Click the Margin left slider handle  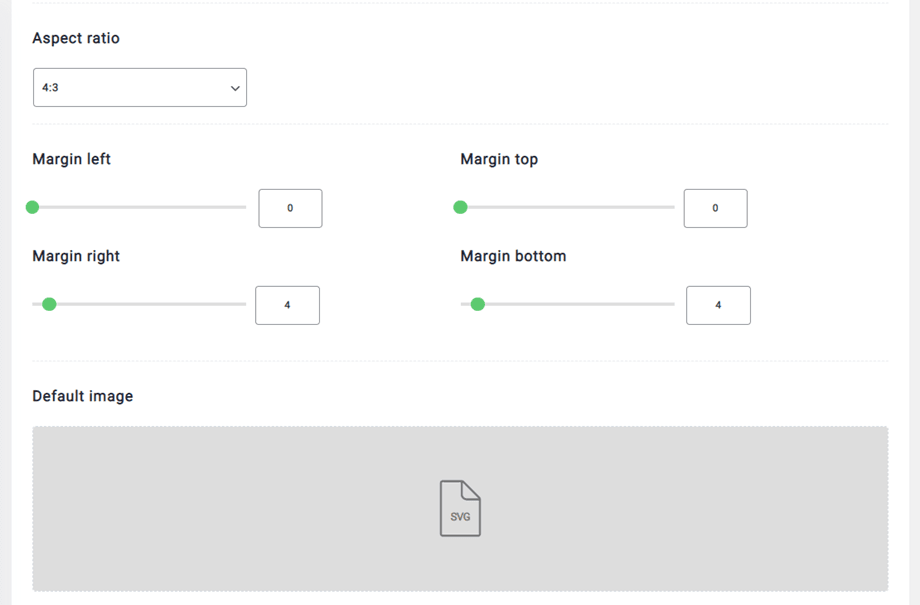(32, 207)
